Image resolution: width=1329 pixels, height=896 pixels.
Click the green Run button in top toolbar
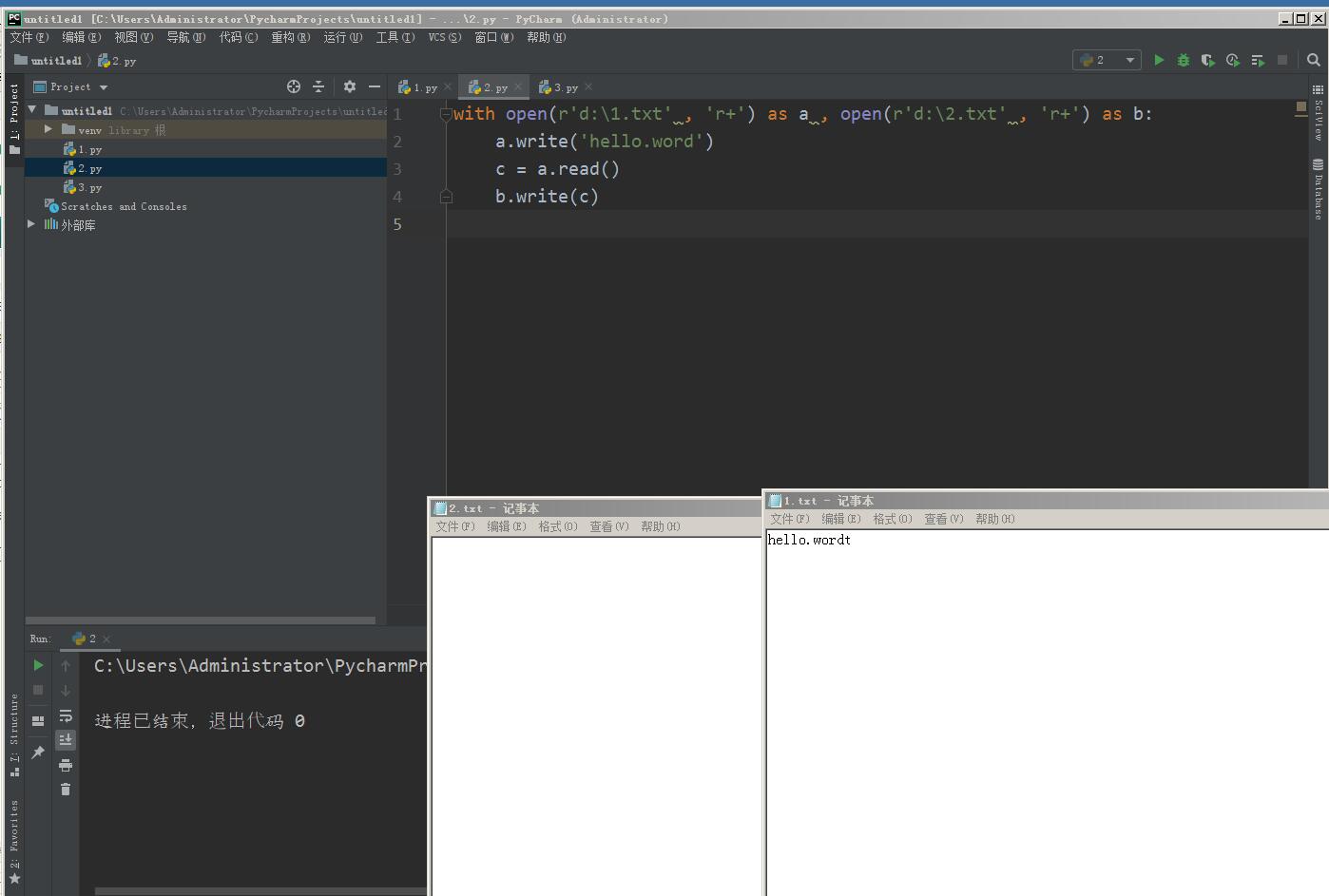click(1159, 60)
